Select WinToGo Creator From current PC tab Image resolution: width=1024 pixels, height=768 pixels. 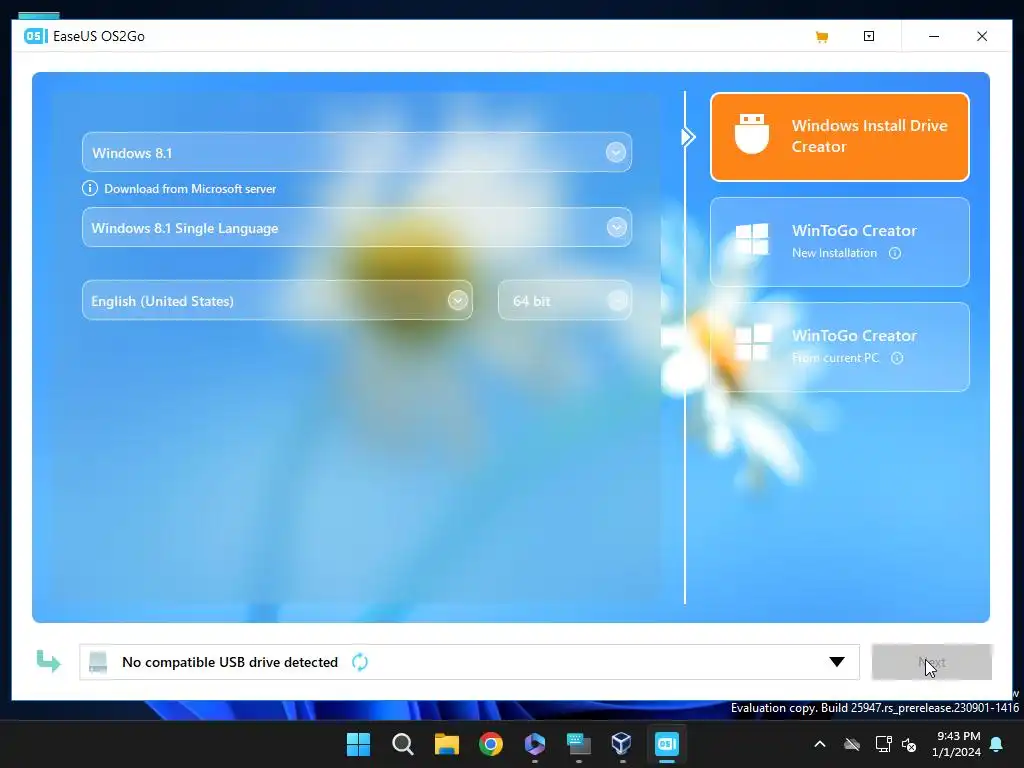click(x=840, y=347)
